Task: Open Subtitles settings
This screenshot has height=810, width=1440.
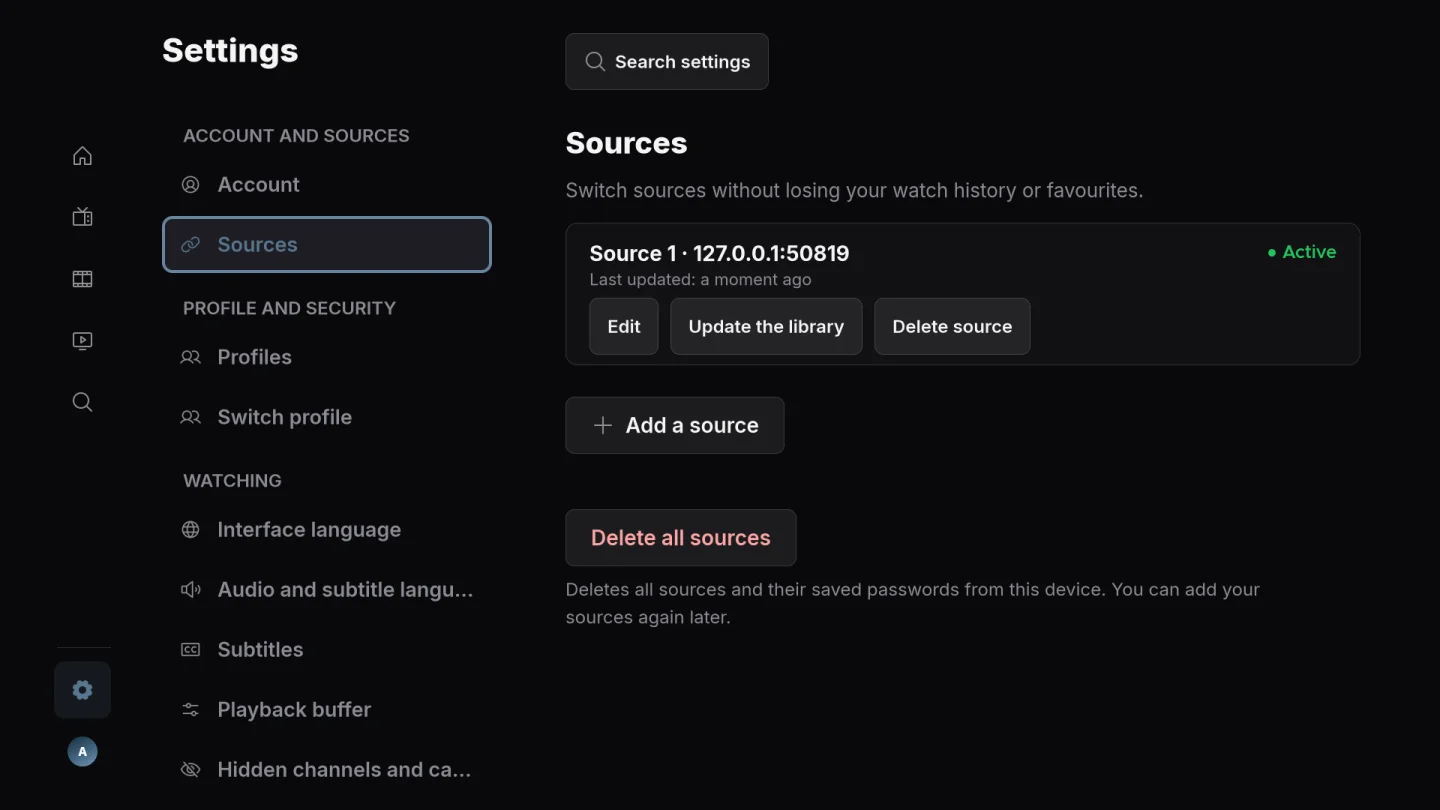Action: click(327, 650)
